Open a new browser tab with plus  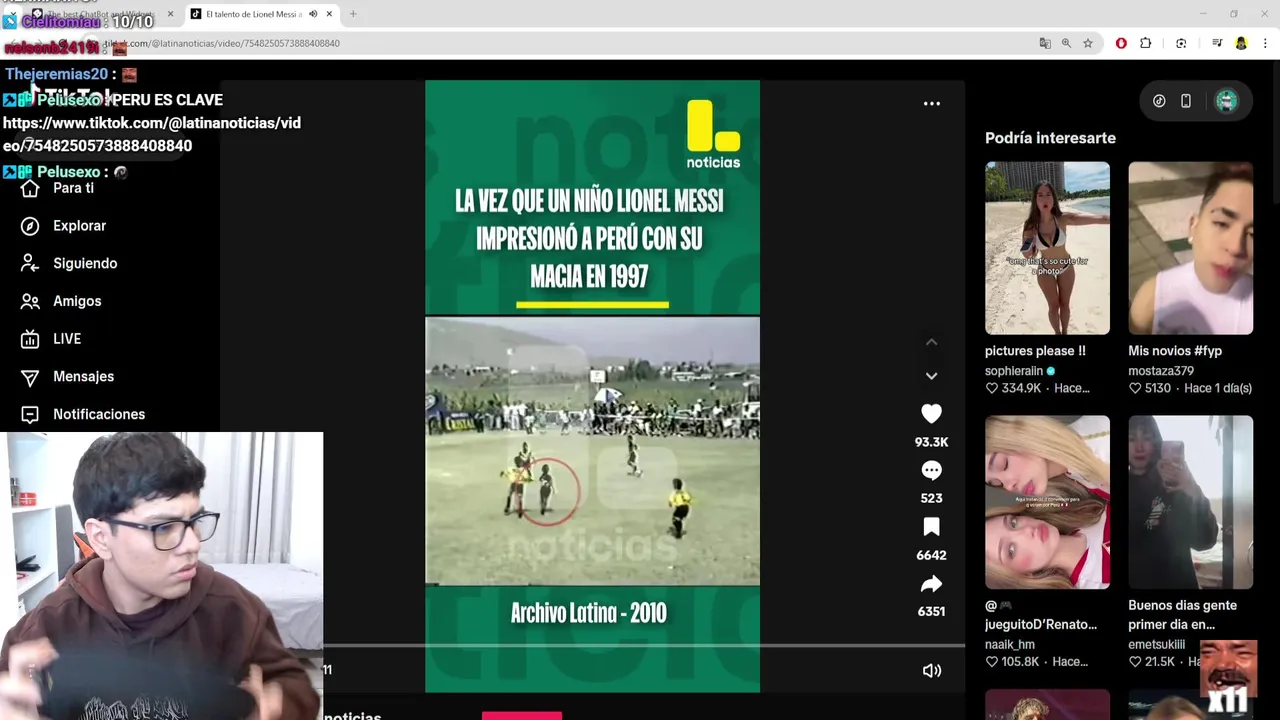[x=352, y=14]
